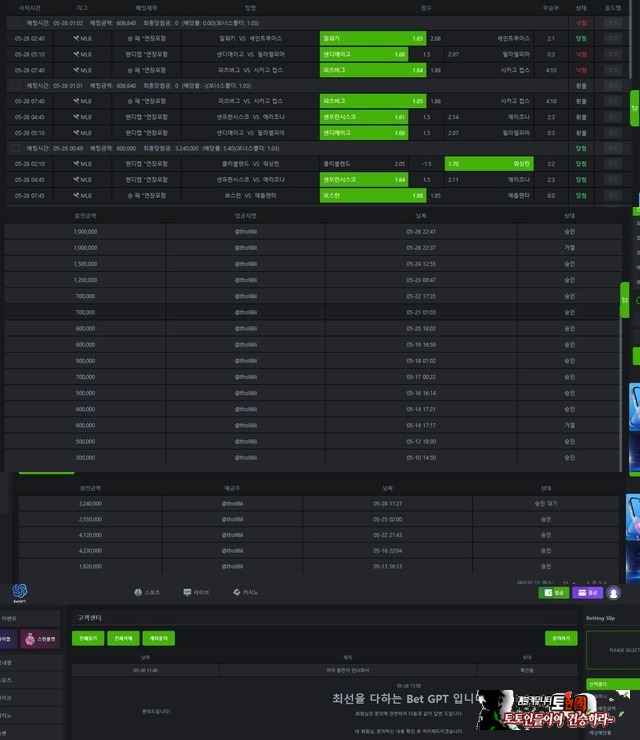The width and height of the screenshot is (640, 740).
Task: Click the 전체삭제 button in 고객센터
Action: point(123,638)
